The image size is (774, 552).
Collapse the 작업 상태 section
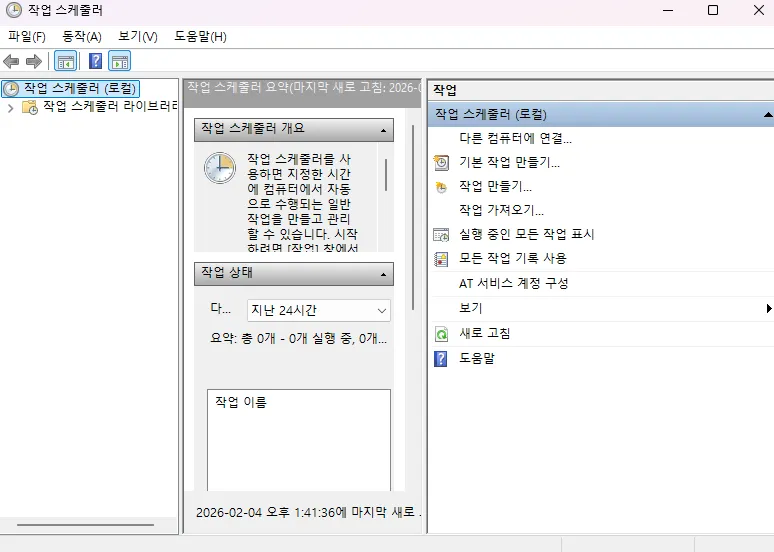pos(384,275)
